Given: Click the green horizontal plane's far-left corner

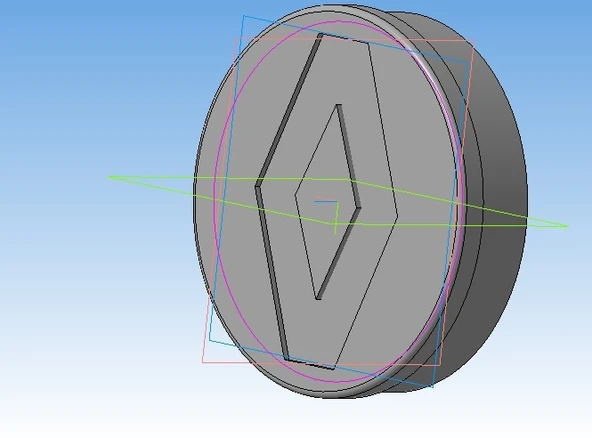Looking at the screenshot, I should click(x=109, y=177).
